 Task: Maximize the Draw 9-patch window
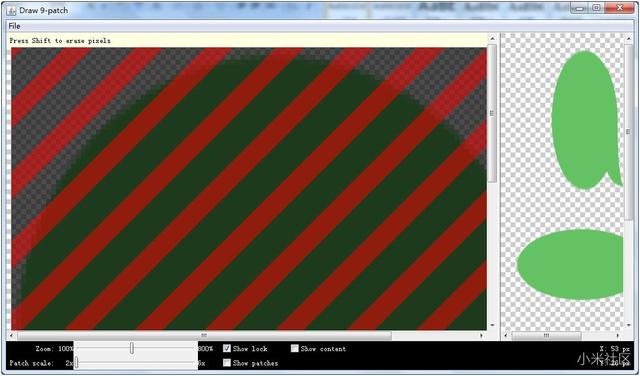[x=596, y=8]
